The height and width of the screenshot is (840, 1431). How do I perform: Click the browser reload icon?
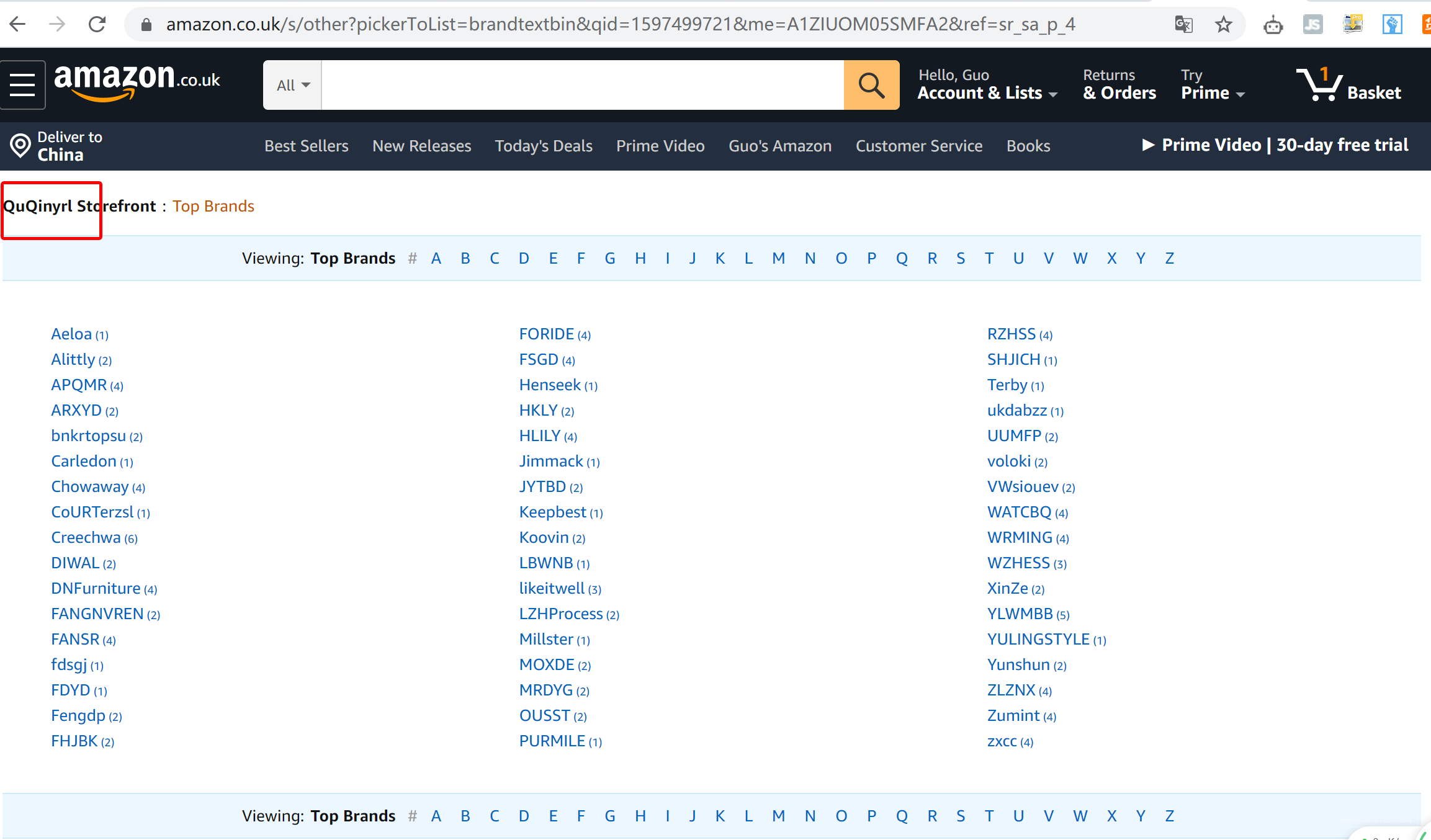coord(97,25)
